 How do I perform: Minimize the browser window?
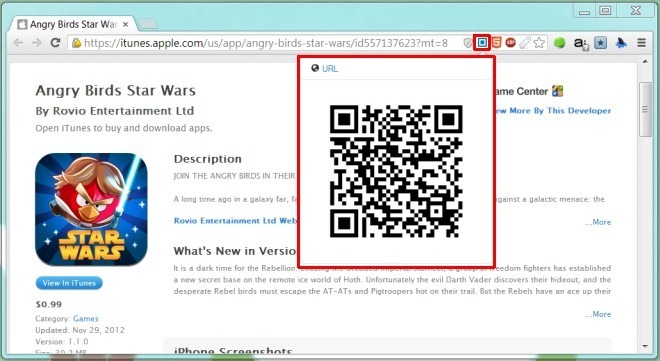pyautogui.click(x=585, y=12)
